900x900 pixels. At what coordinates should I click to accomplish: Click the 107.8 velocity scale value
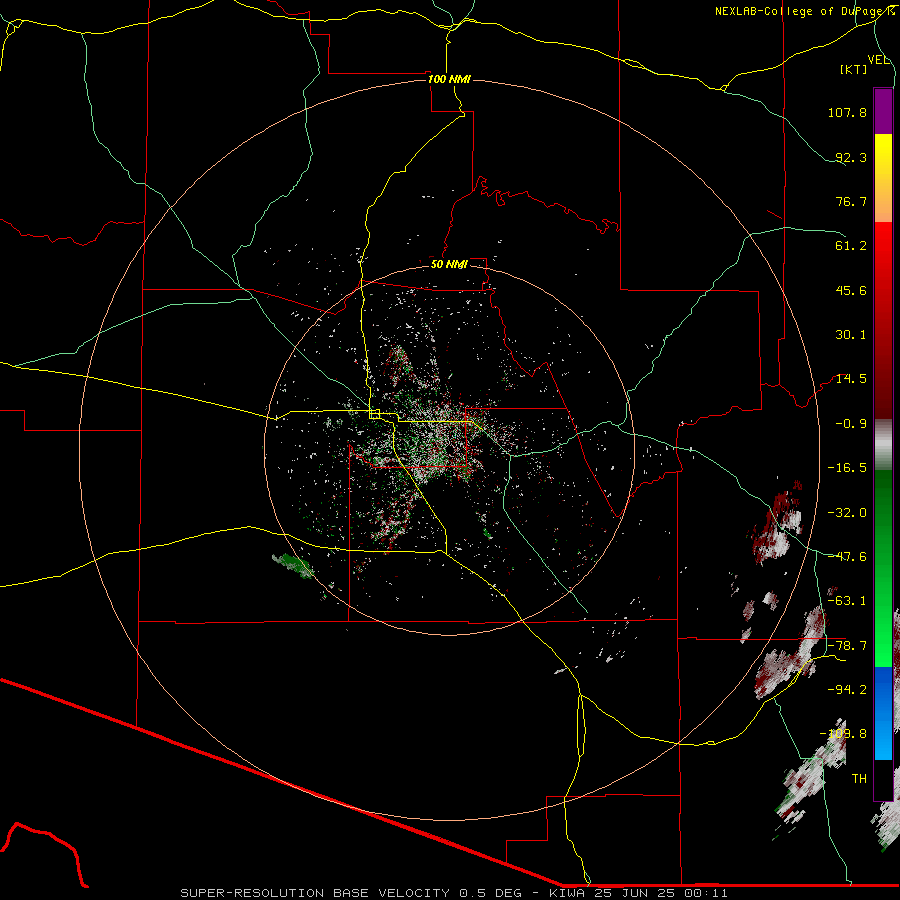pos(847,112)
